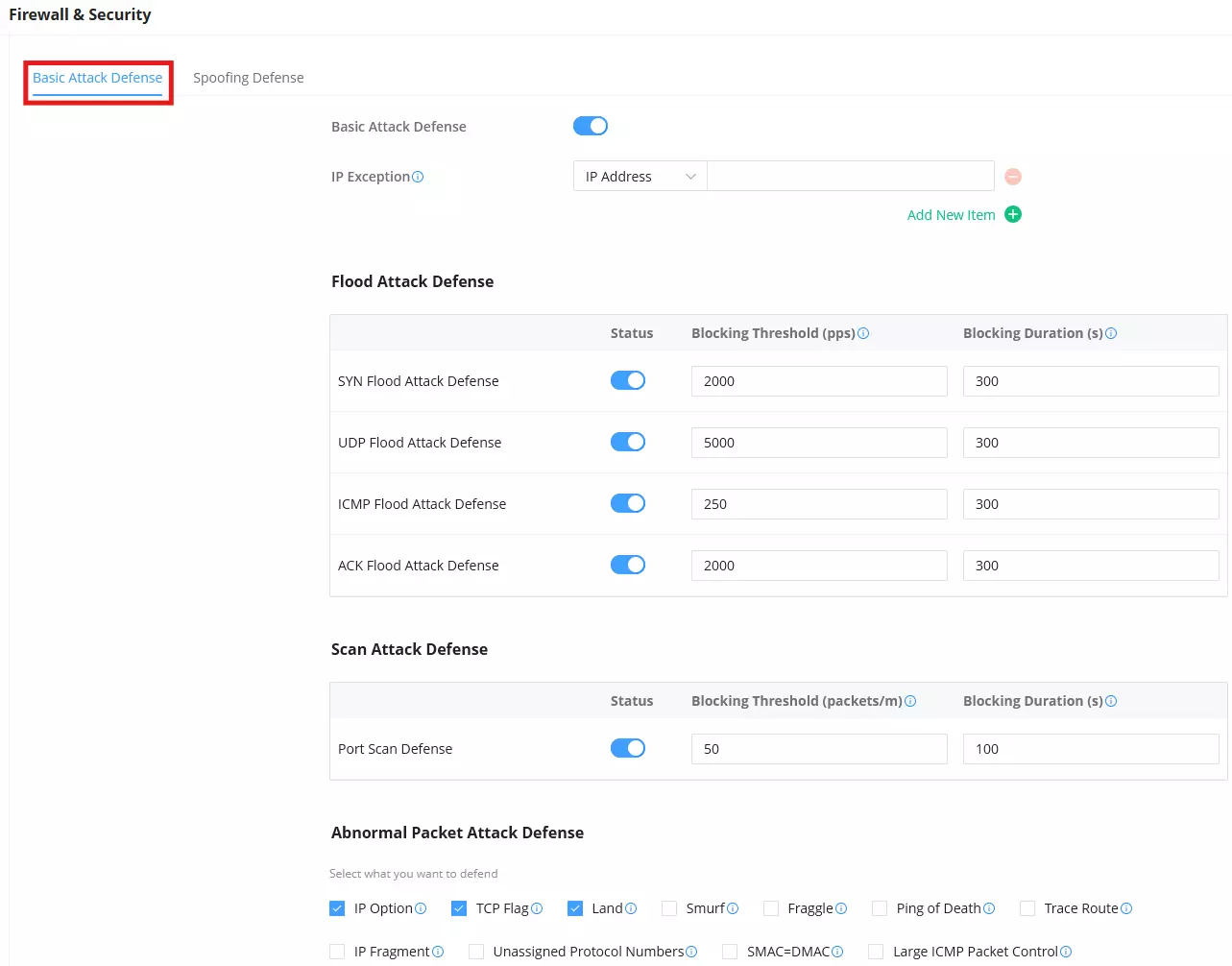
Task: Enable the Ping of Death checkbox
Action: [880, 908]
